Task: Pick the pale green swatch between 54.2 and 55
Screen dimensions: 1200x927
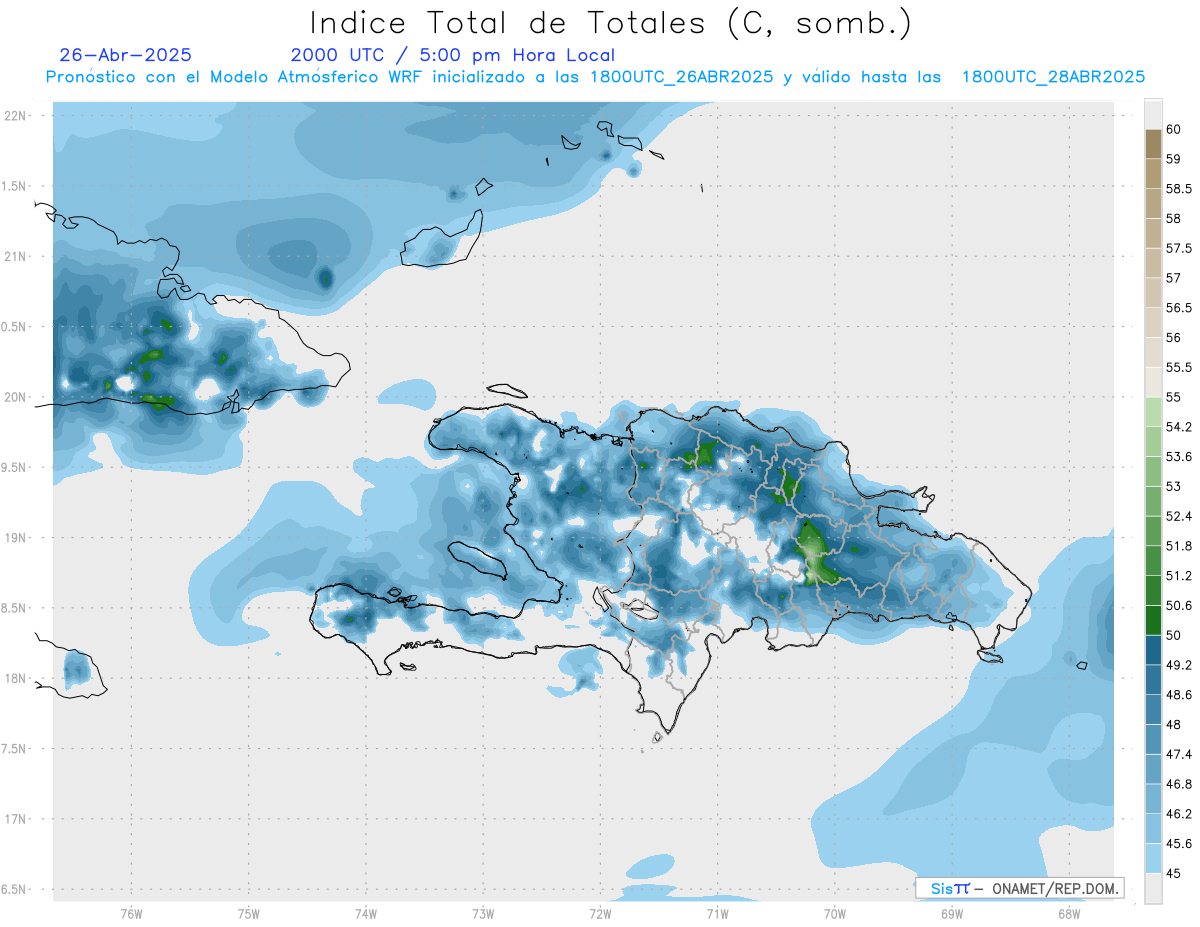Action: click(x=1153, y=412)
